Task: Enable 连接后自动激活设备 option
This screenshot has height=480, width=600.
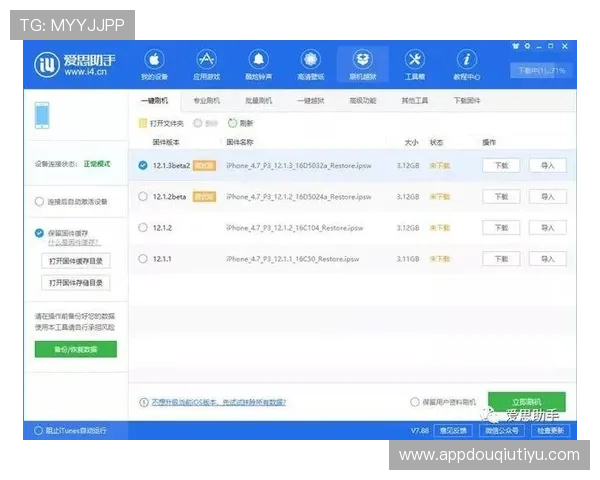Action: [39, 201]
